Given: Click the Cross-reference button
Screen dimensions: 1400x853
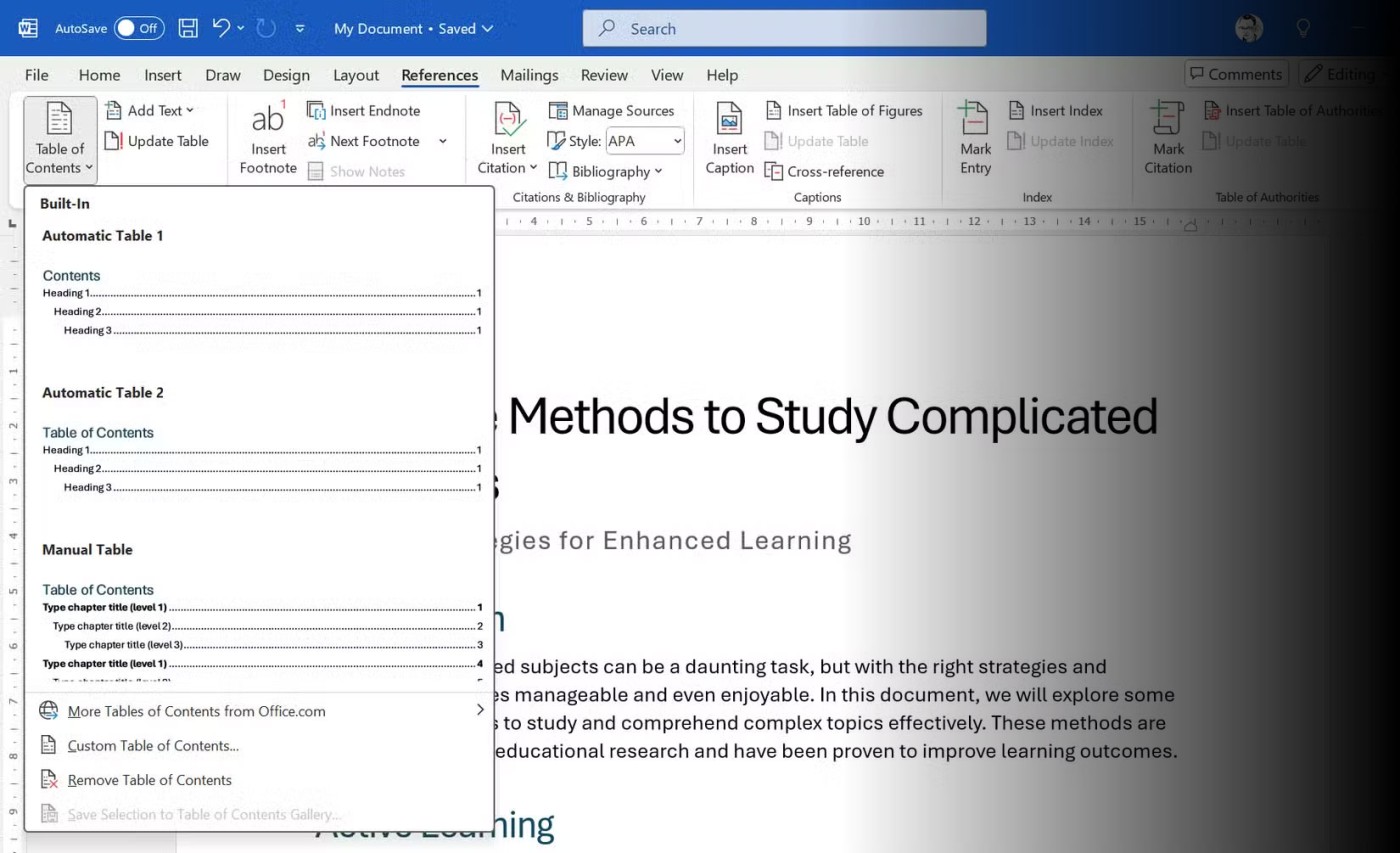Looking at the screenshot, I should (x=824, y=171).
